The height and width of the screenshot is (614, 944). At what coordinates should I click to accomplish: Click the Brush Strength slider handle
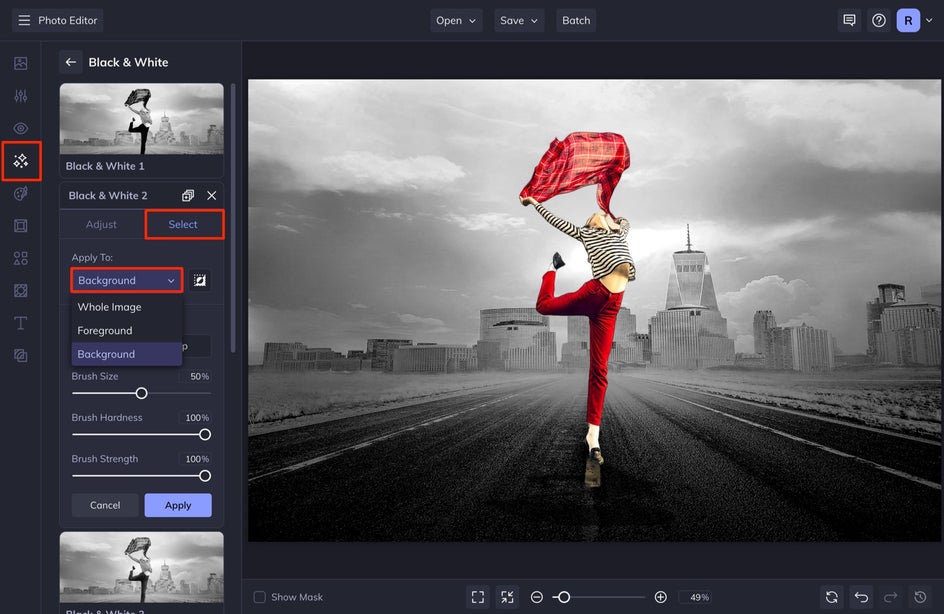click(205, 476)
